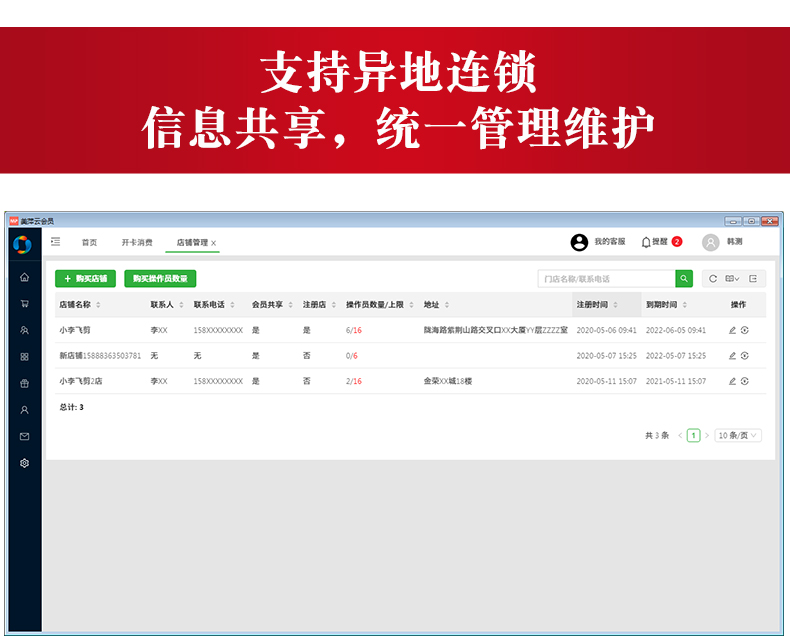Click the gift icon in the left sidebar
Image resolution: width=790 pixels, height=636 pixels.
[24, 383]
